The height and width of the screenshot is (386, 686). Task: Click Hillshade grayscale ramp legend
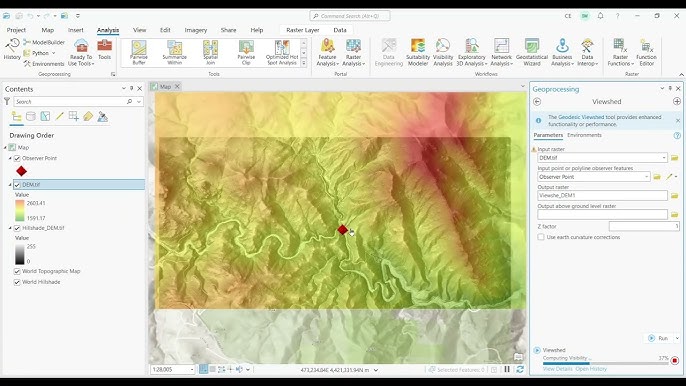(x=20, y=254)
